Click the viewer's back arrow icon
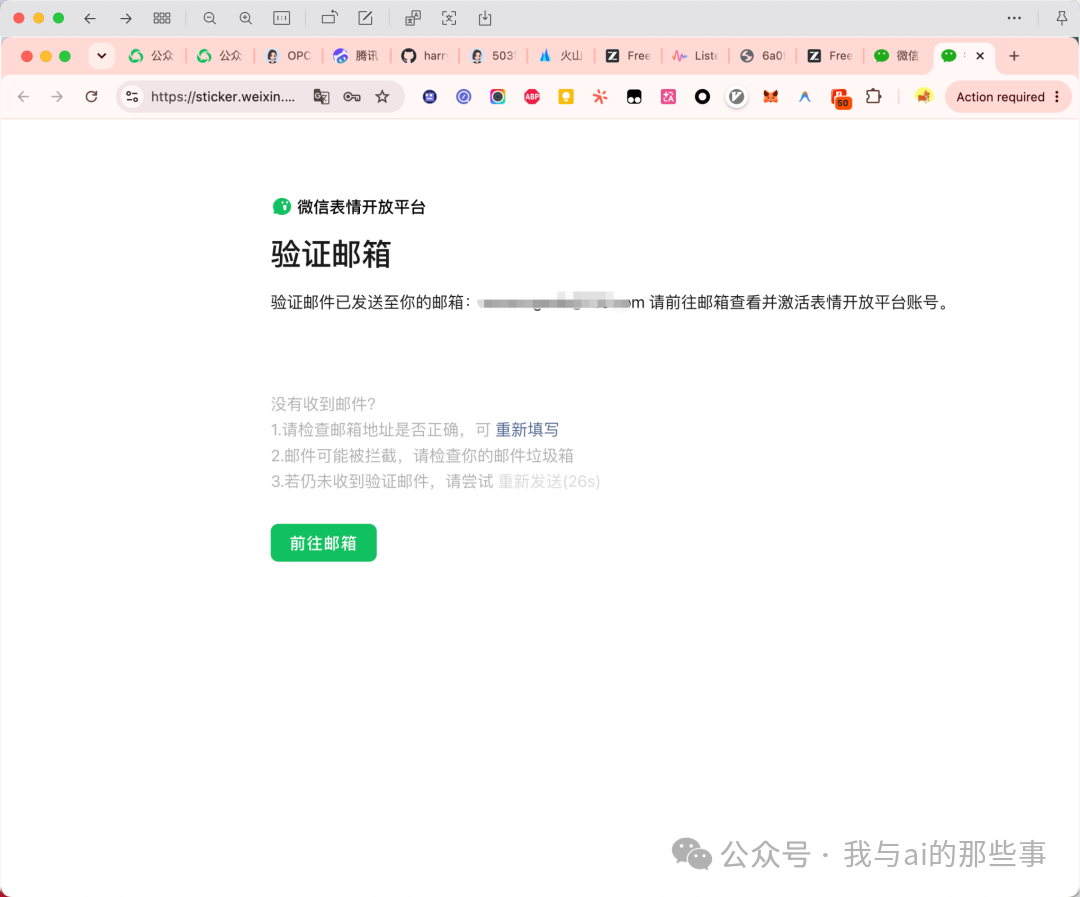 click(90, 19)
